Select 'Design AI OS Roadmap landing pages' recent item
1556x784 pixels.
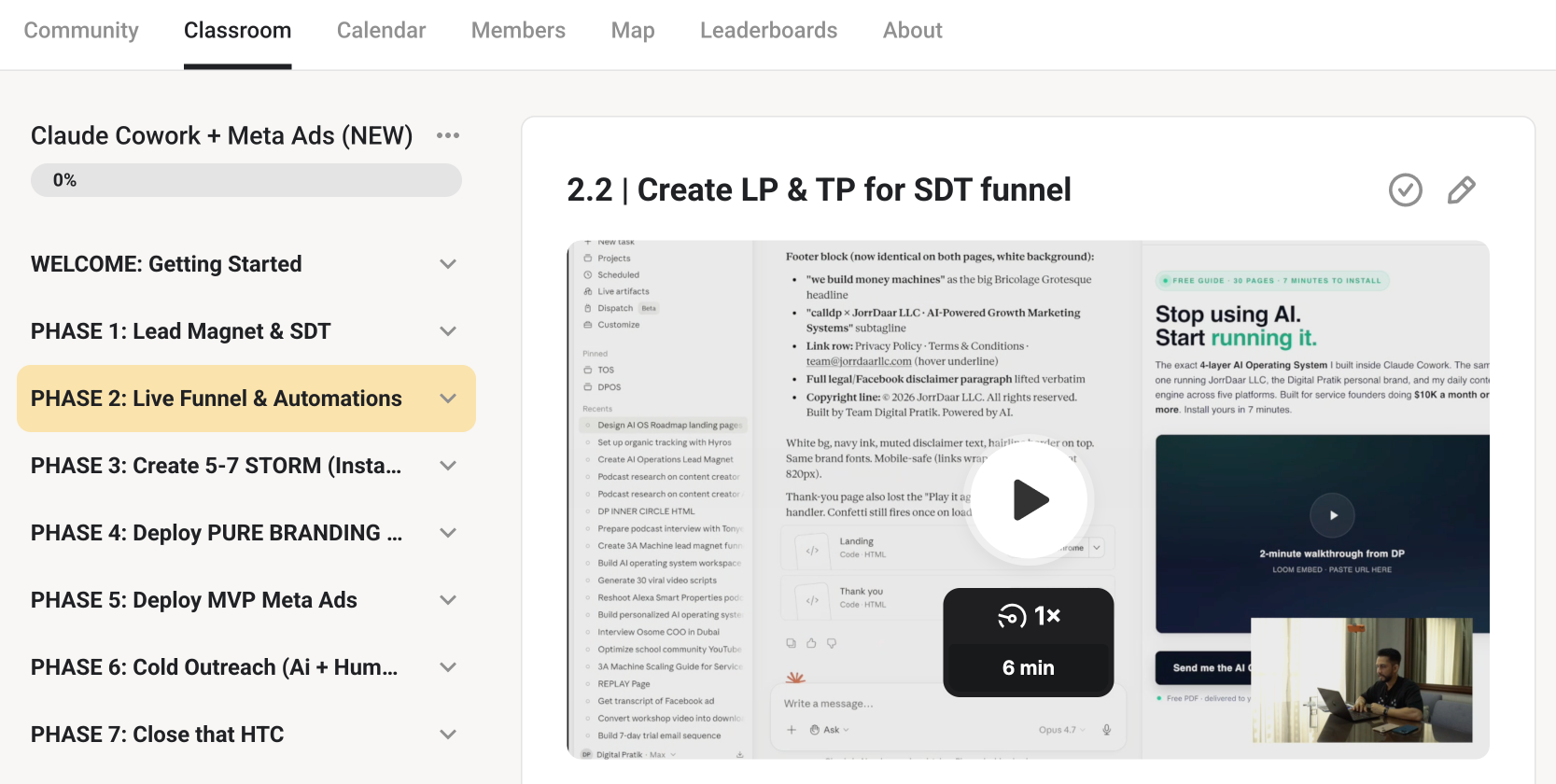coord(664,425)
